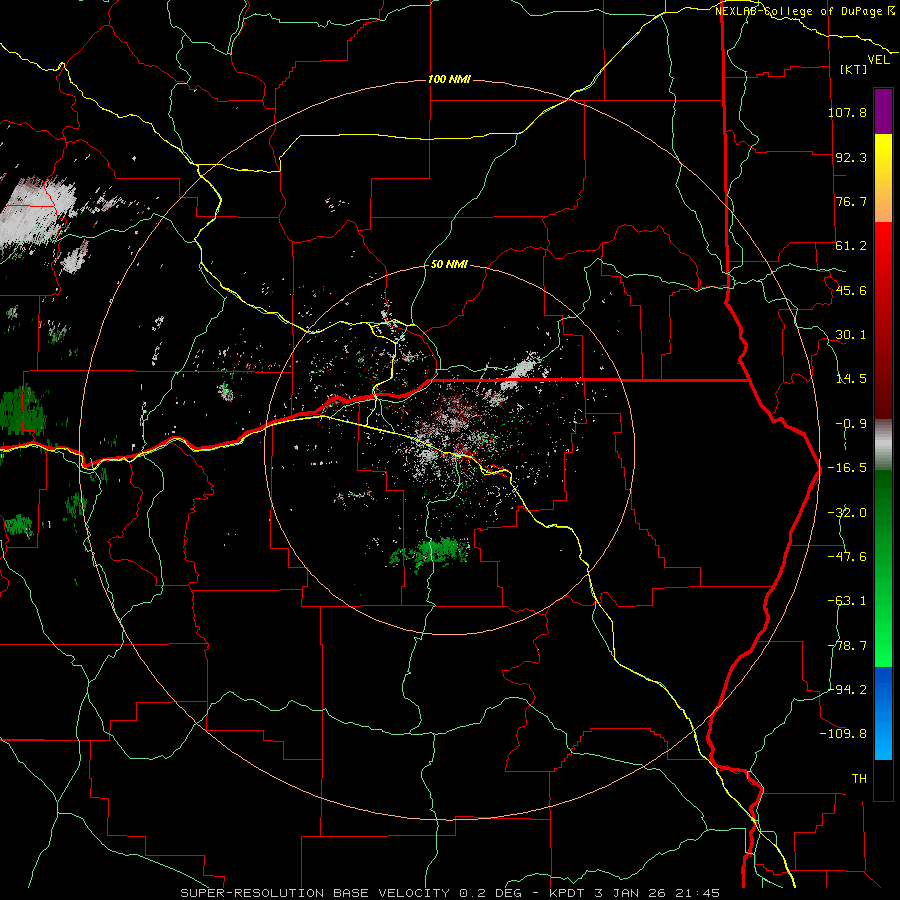900x900 pixels.
Task: Click the '3 JAN 26 21:45' timestamp
Action: [x=657, y=893]
